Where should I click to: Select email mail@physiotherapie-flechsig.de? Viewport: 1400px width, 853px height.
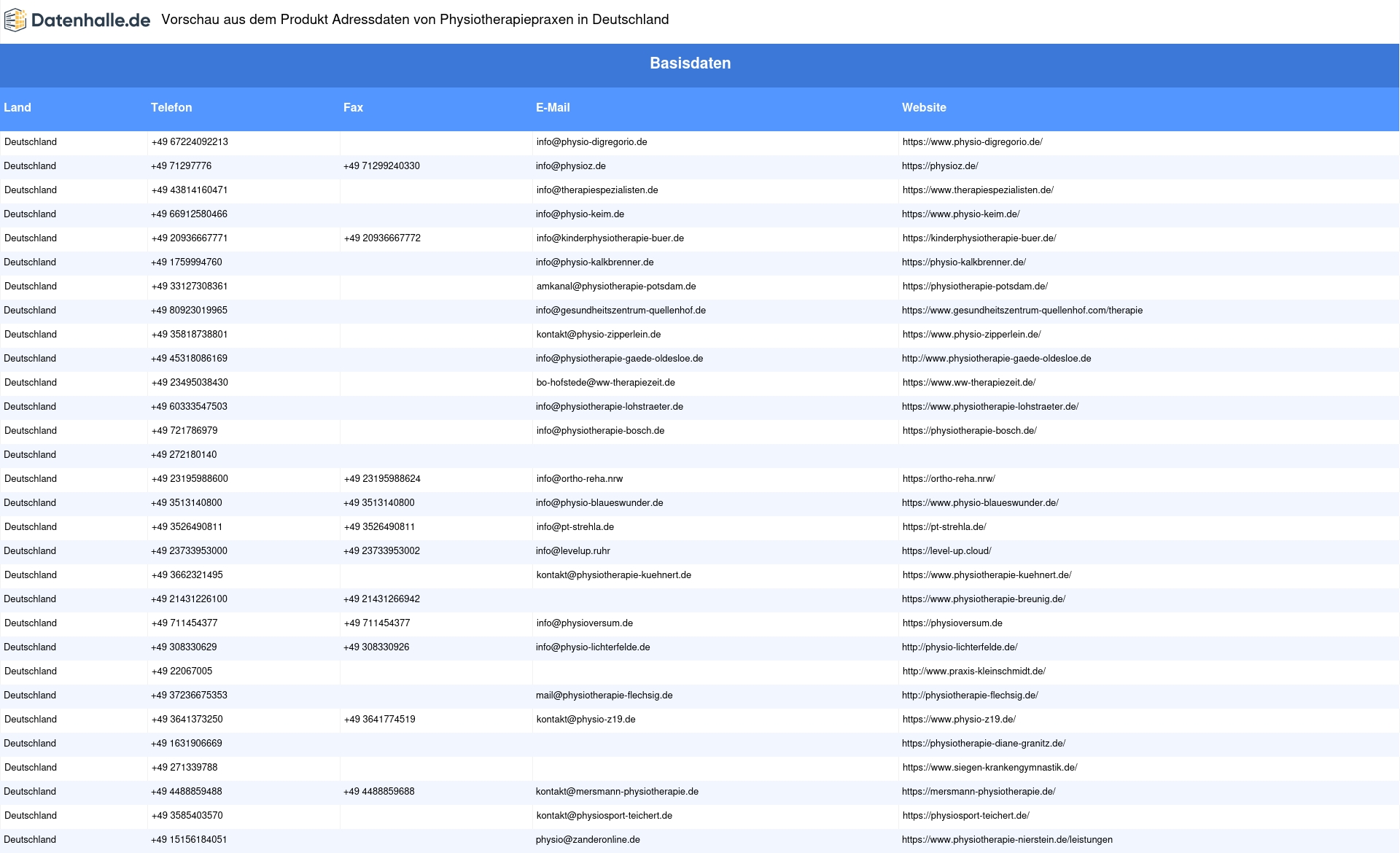click(604, 696)
